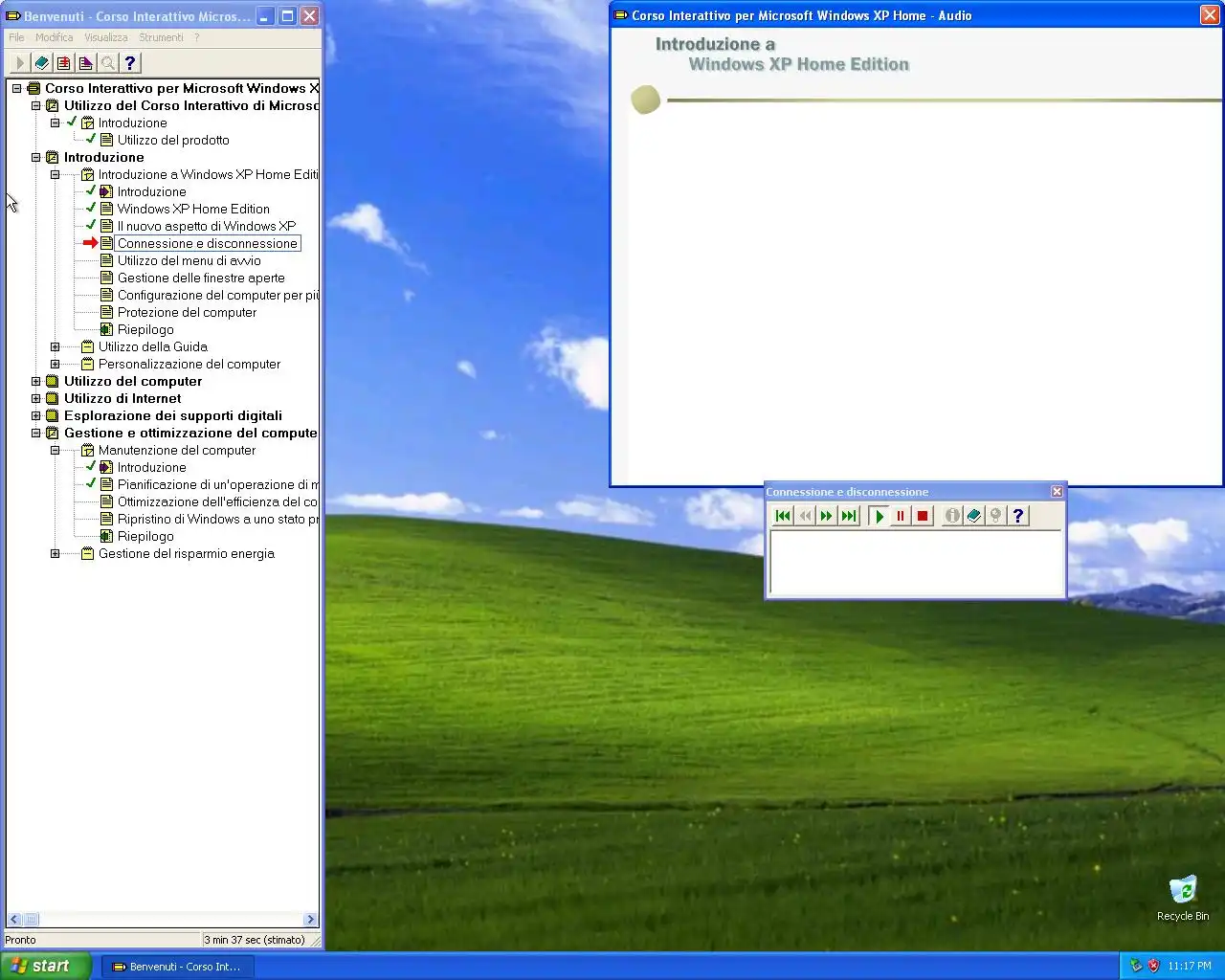The width and height of the screenshot is (1225, 980).
Task: Collapse Introduzione a Windows XP Home Edition node
Action: coord(56,174)
